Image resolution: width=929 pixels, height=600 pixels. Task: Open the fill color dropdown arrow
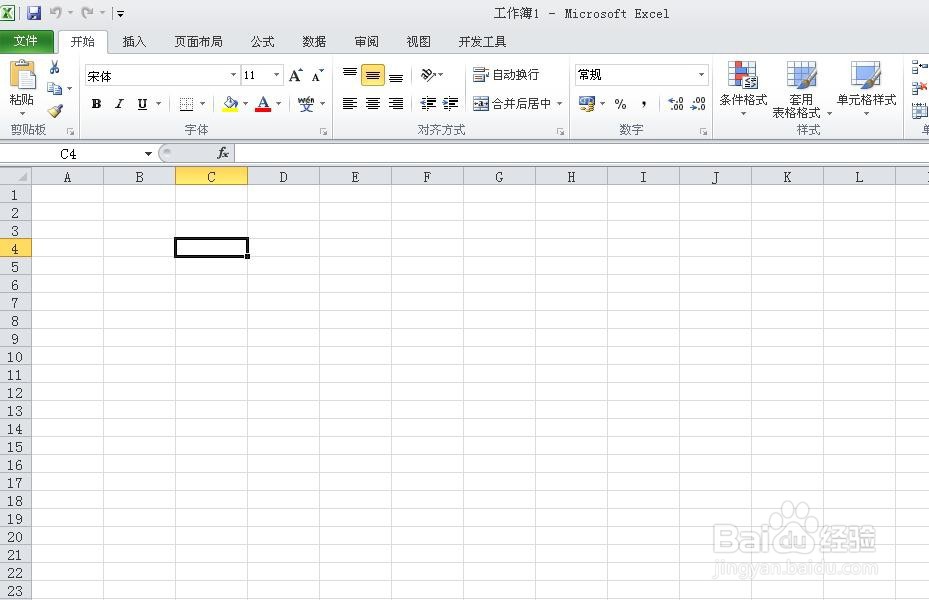(245, 104)
